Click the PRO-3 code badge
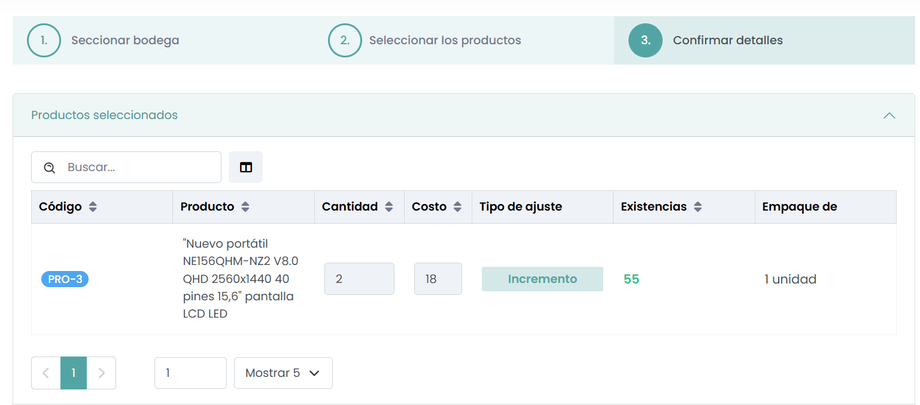920x405 pixels. tap(65, 279)
